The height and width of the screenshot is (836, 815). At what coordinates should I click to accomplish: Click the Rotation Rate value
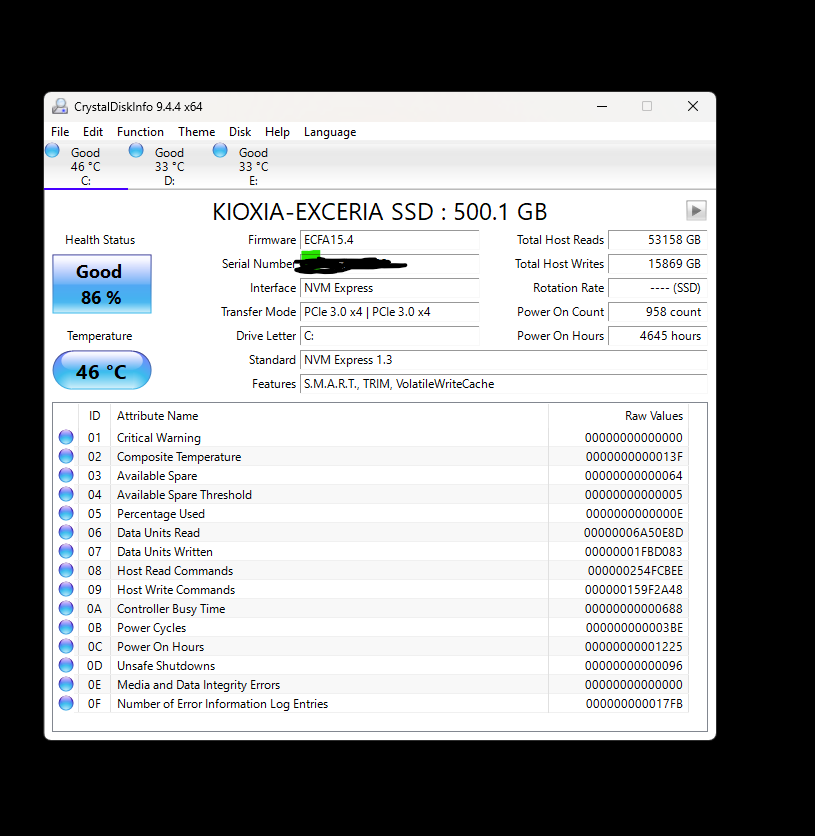pos(658,288)
